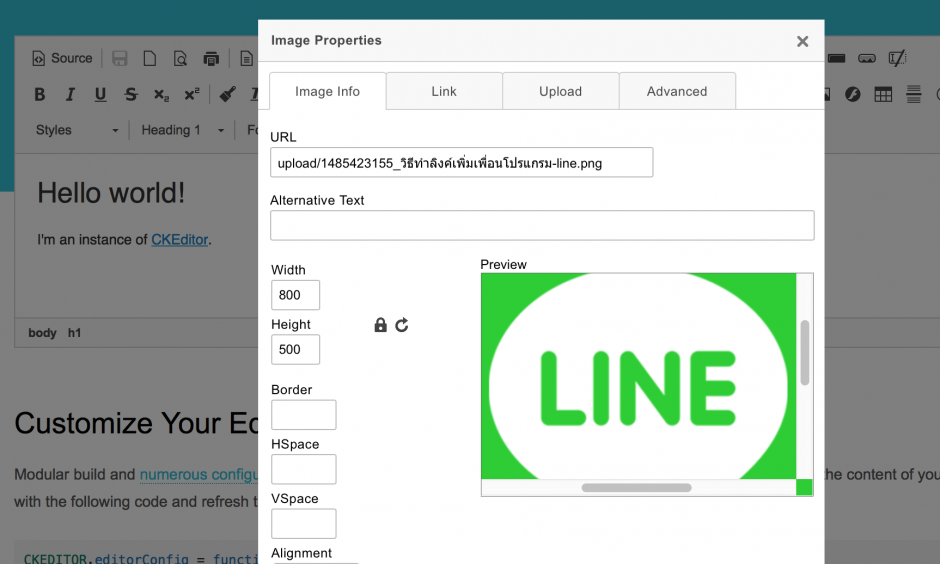Click the HSpace input field
The height and width of the screenshot is (564, 940).
click(303, 469)
